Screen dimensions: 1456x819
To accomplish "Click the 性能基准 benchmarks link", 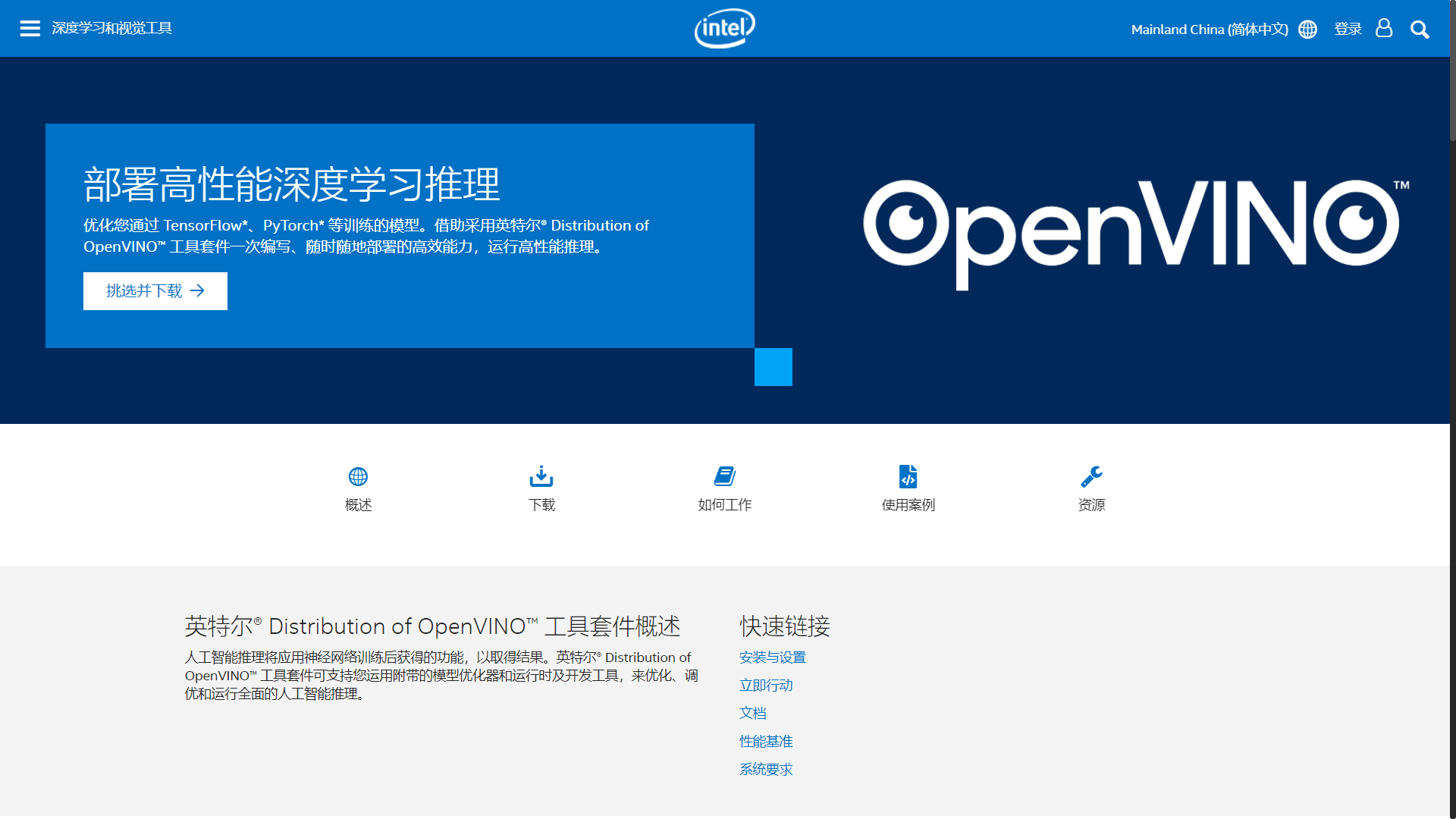I will [766, 741].
